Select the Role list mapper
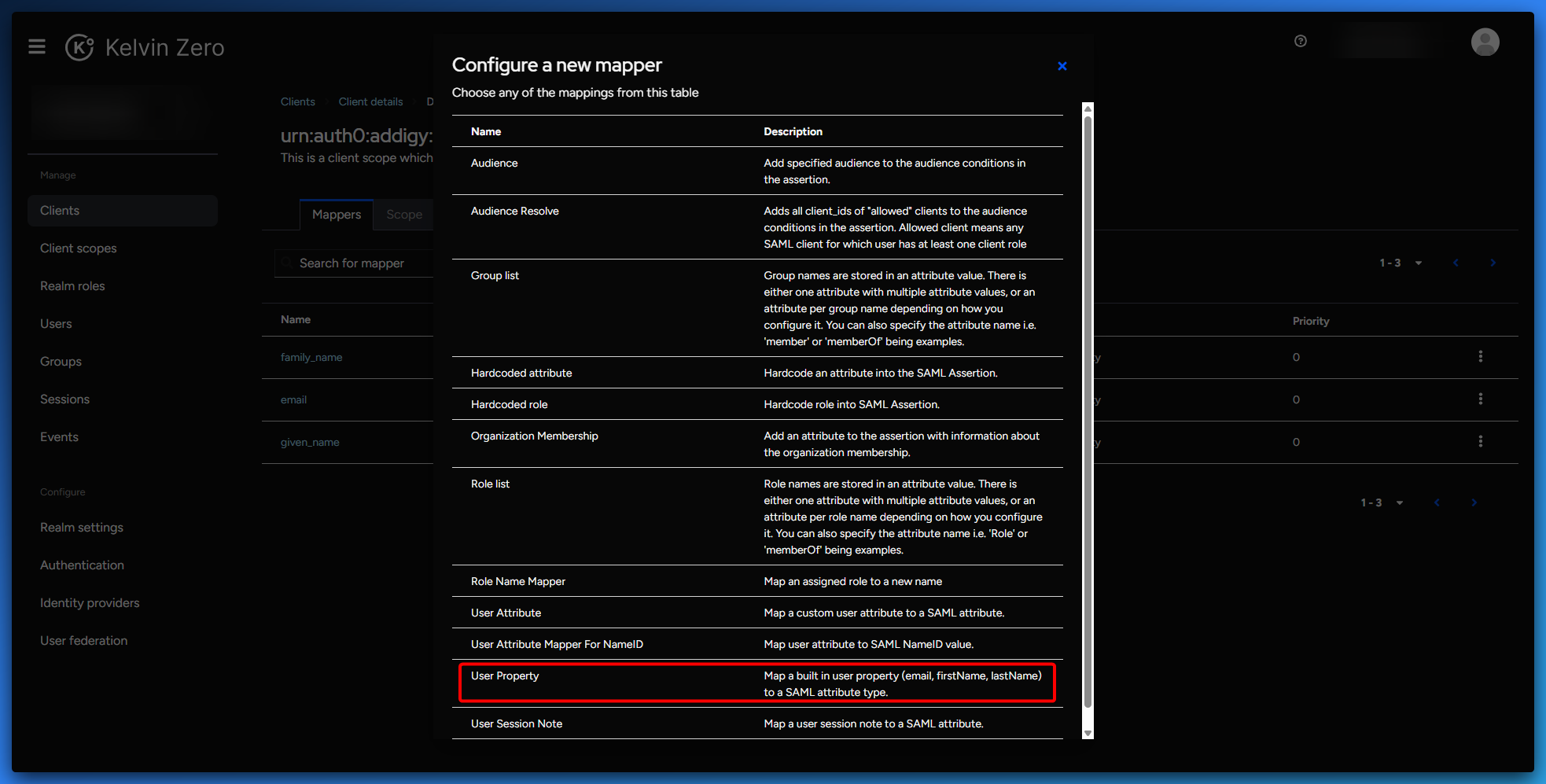Image resolution: width=1546 pixels, height=784 pixels. (757, 517)
